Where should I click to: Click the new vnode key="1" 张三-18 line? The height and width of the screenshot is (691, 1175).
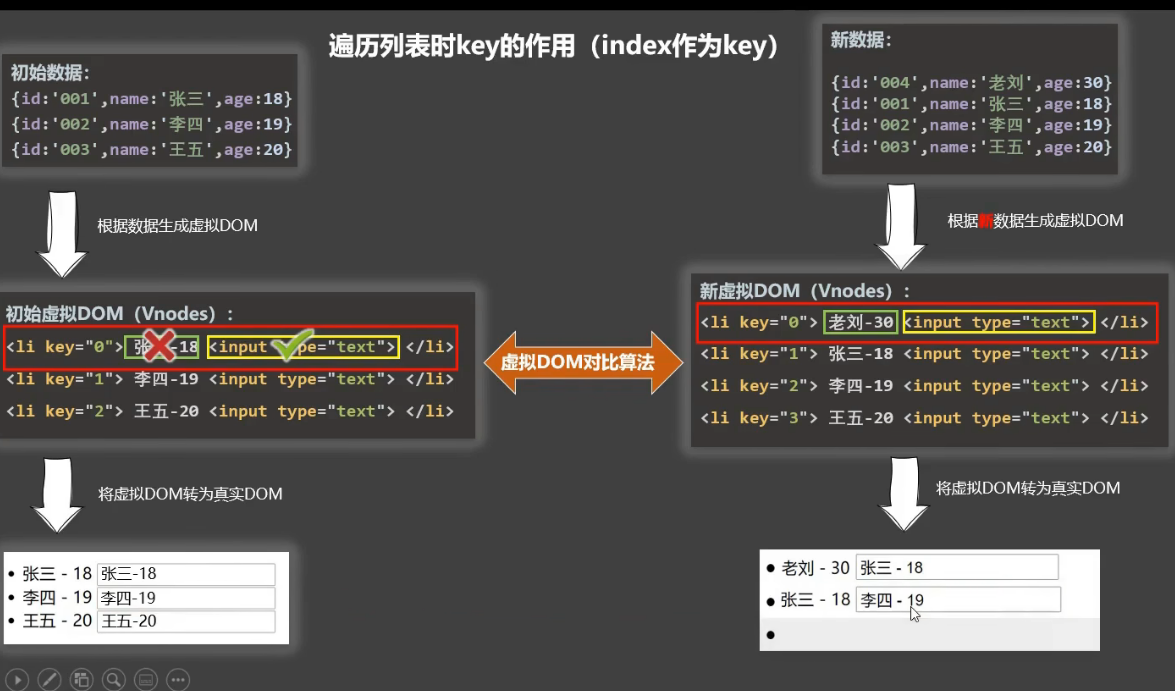pyautogui.click(x=925, y=353)
